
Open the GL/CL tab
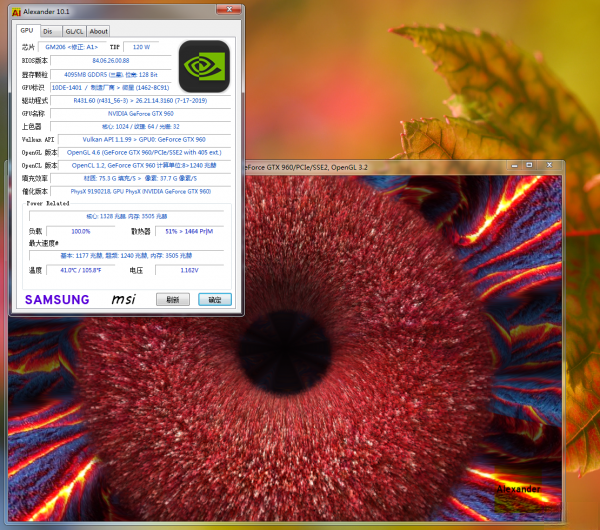point(74,31)
